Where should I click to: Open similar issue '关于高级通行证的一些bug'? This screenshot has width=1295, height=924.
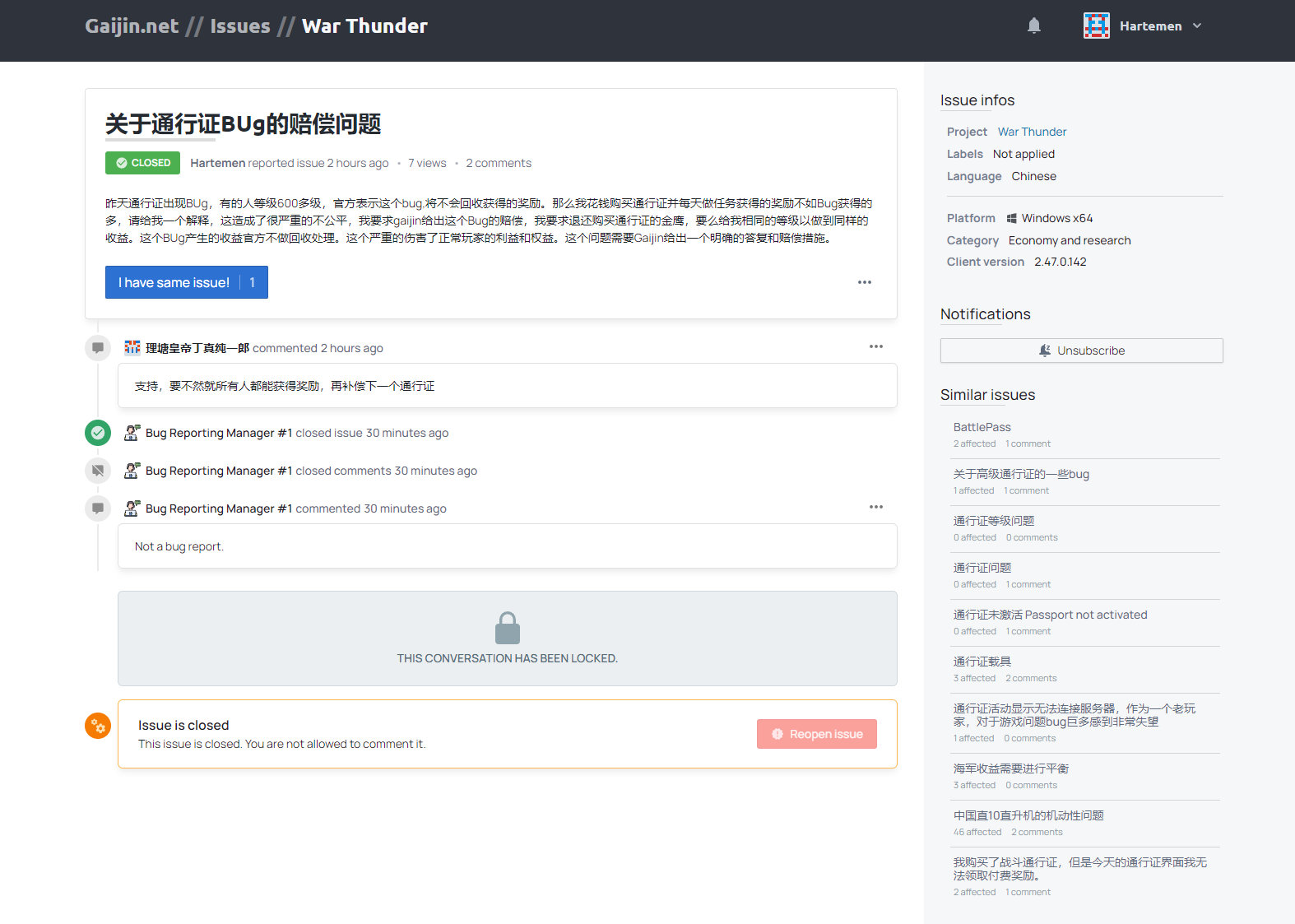tap(1021, 474)
